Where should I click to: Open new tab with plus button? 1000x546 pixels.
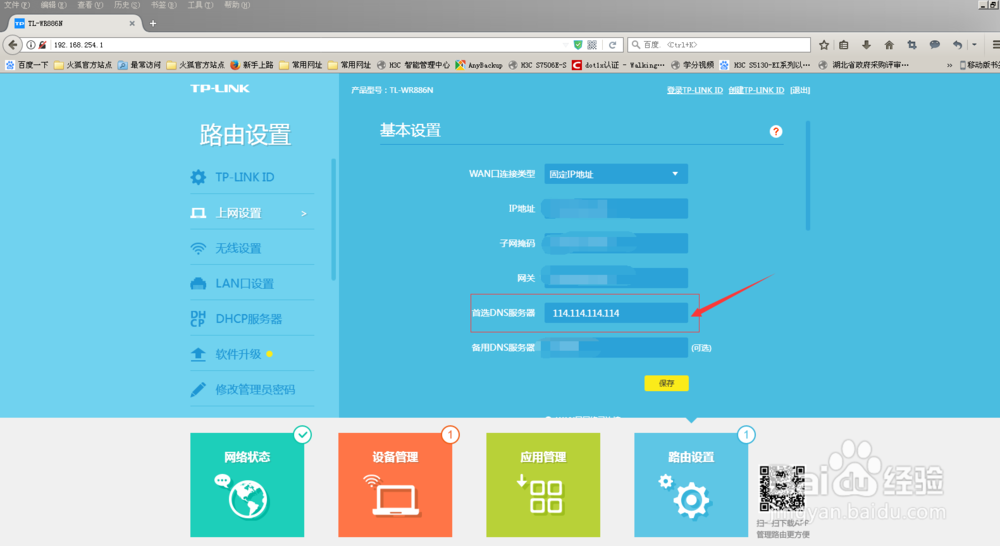[152, 24]
